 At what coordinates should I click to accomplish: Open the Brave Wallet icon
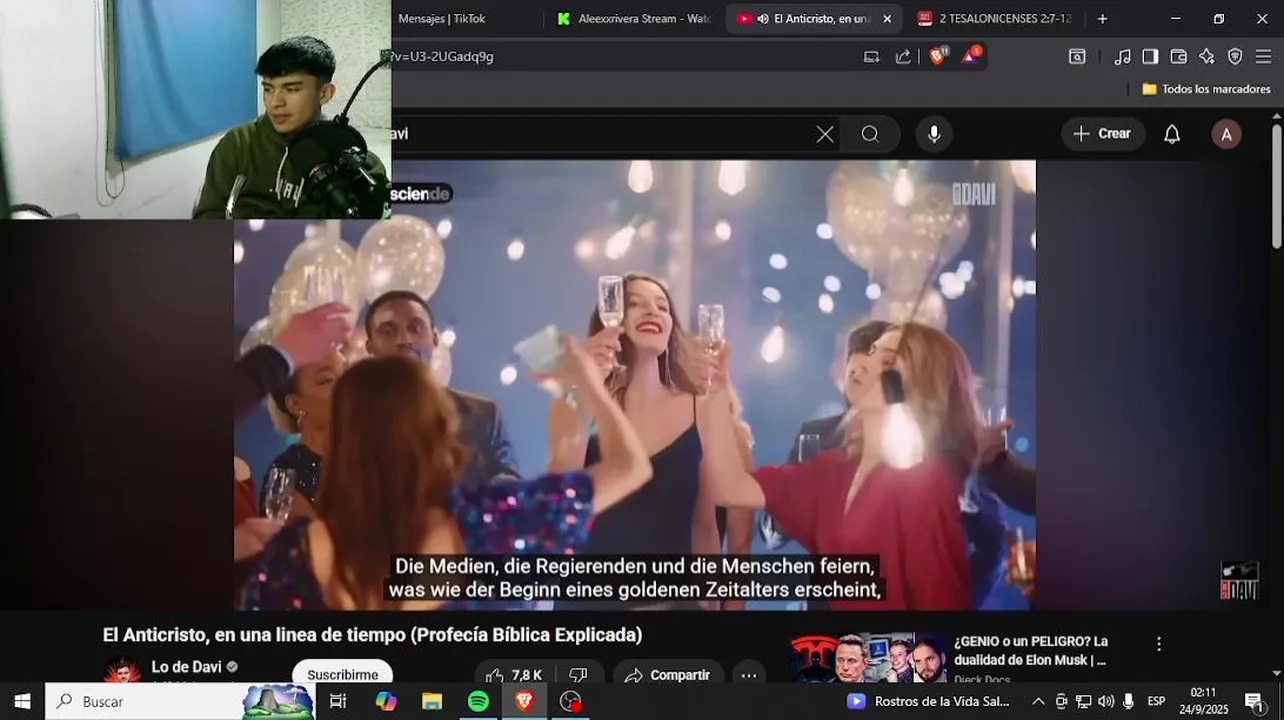point(1179,57)
